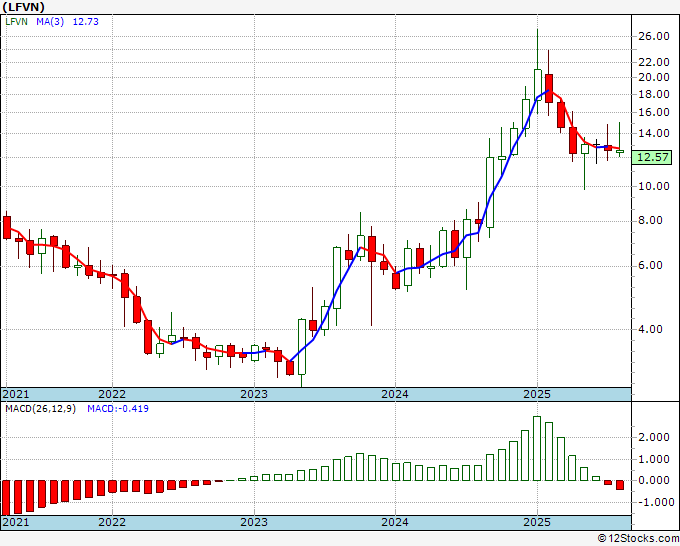Image resolution: width=680 pixels, height=546 pixels.
Task: Click 2022 on the price chart timeline
Action: pos(112,394)
